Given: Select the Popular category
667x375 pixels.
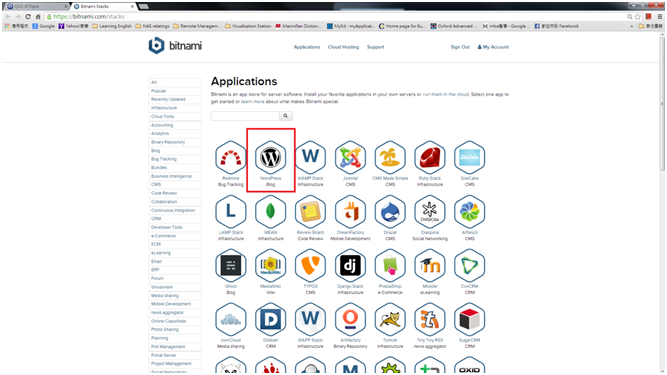Looking at the screenshot, I should 175,91.
